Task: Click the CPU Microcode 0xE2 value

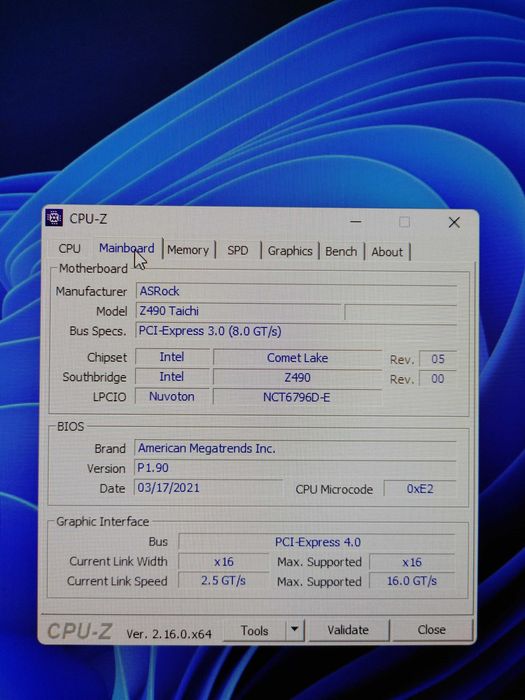Action: (x=420, y=489)
